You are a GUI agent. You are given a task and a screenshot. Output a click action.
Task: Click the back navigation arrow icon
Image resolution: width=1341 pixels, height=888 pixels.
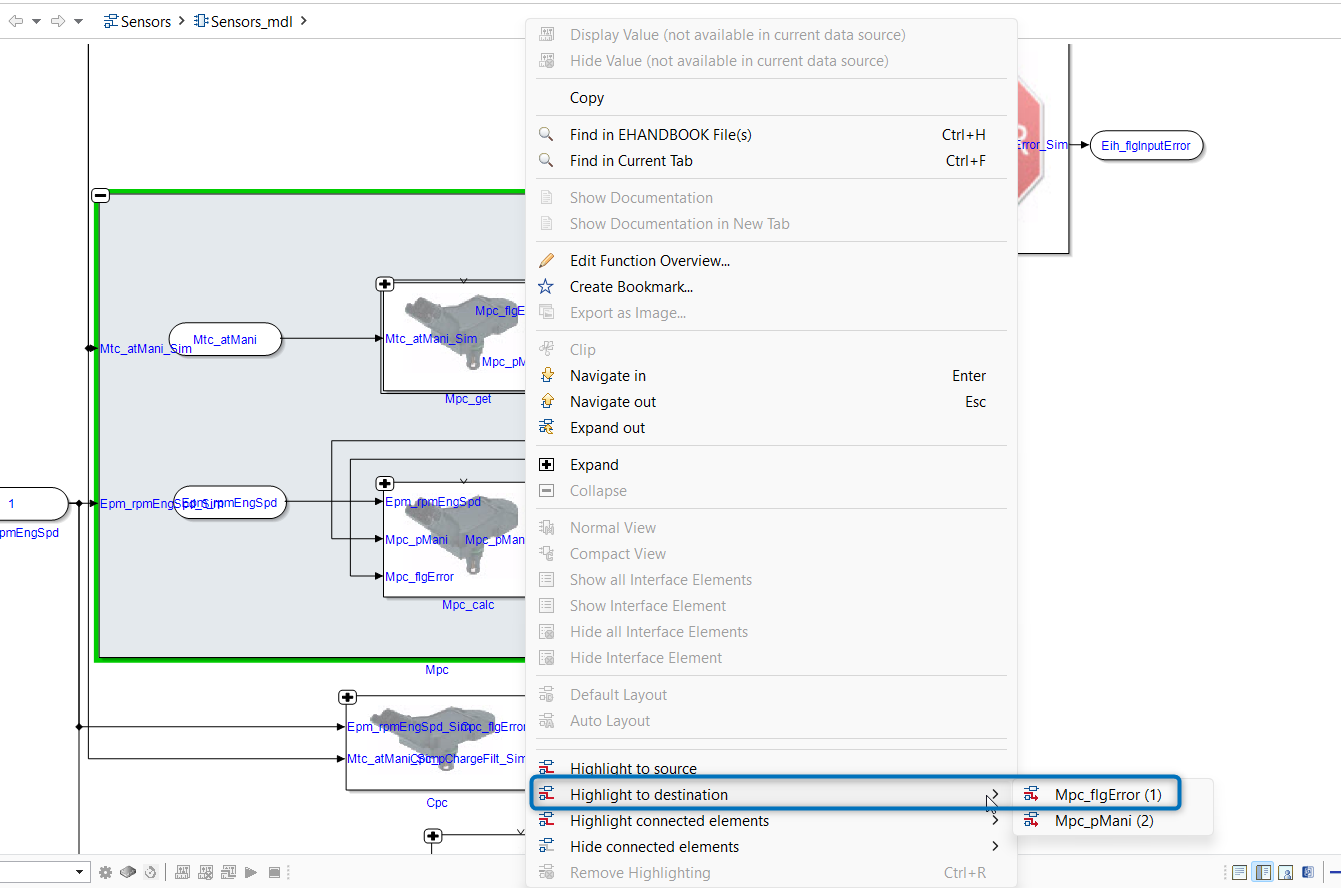pyautogui.click(x=16, y=21)
